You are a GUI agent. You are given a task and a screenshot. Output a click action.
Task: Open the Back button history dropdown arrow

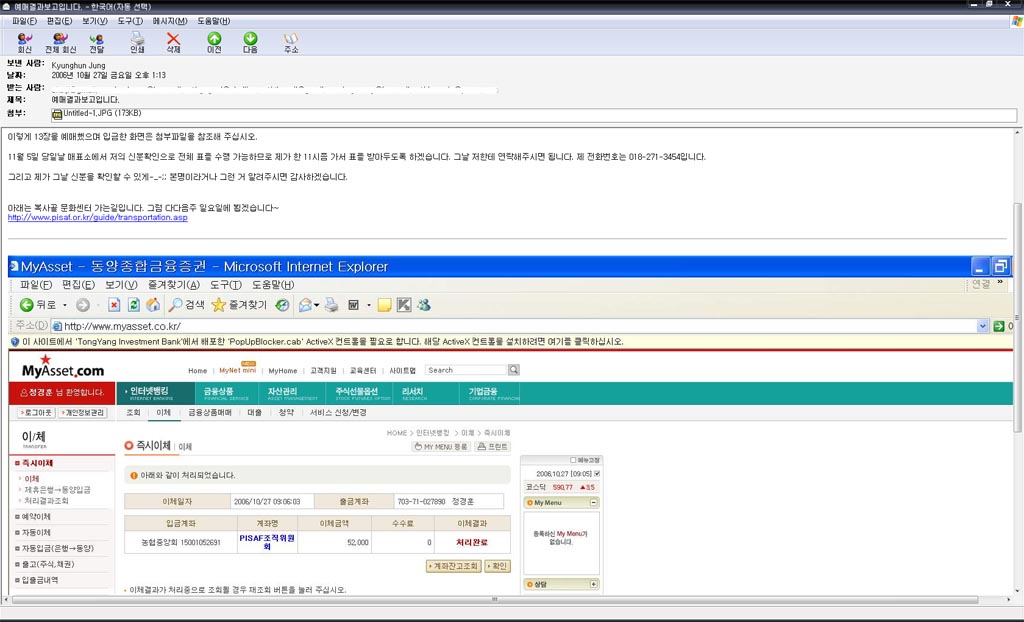(x=65, y=305)
